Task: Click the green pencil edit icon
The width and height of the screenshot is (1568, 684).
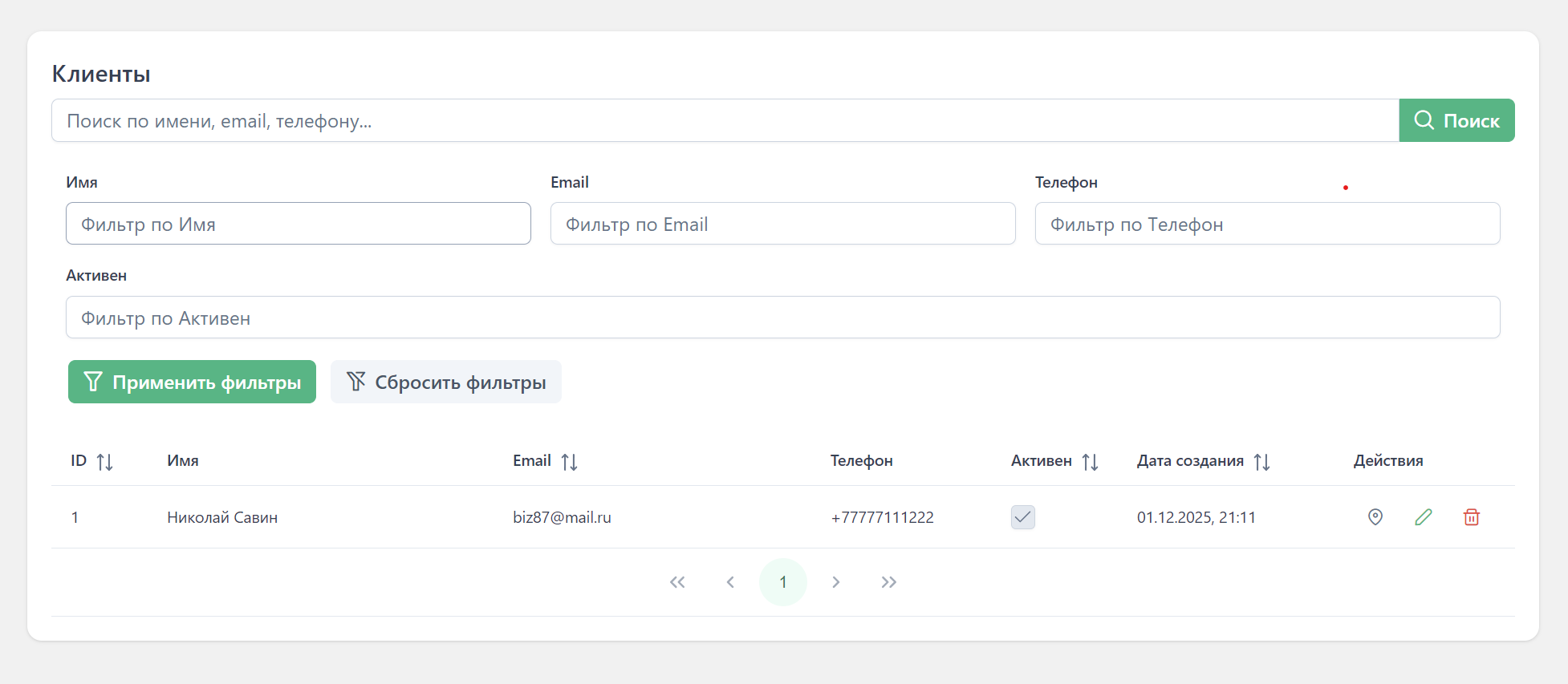Action: 1423,517
